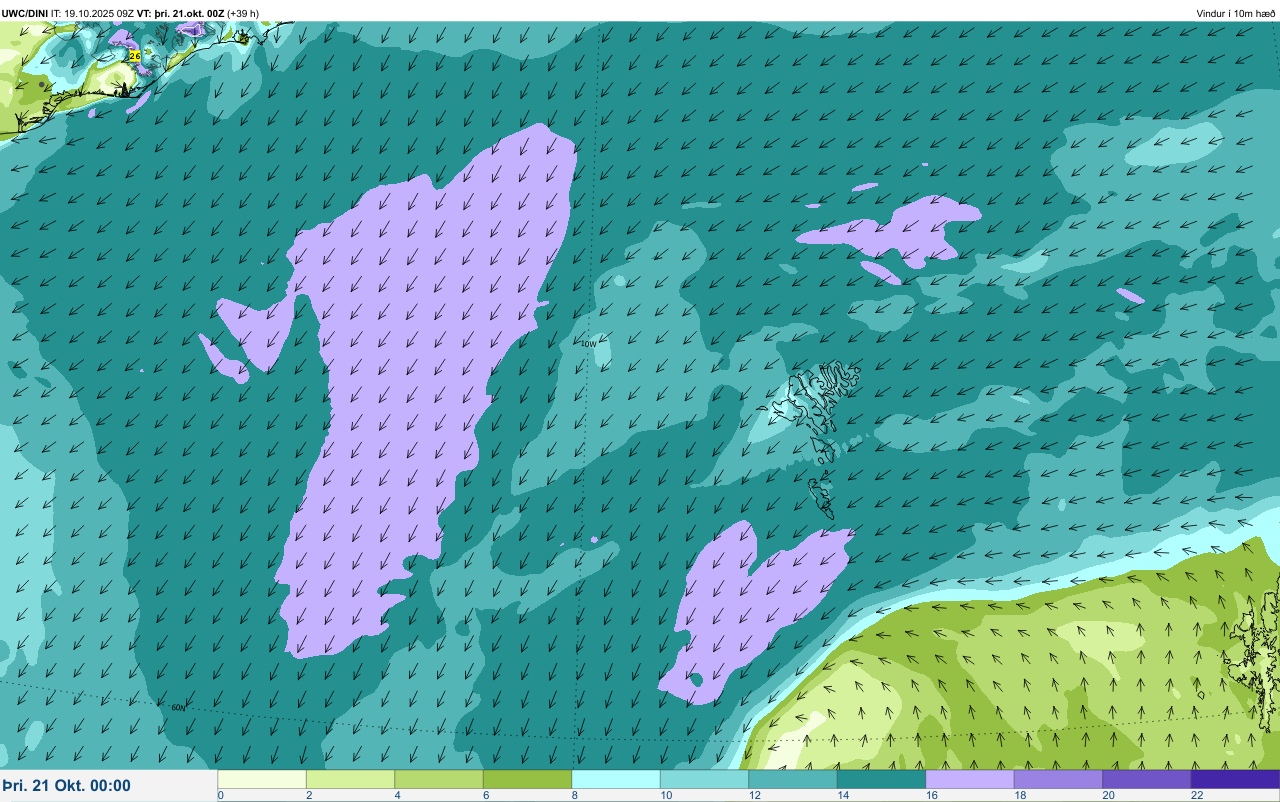
Task: Click the pale yellow 0–2 legend swatch
Action: coord(262,779)
